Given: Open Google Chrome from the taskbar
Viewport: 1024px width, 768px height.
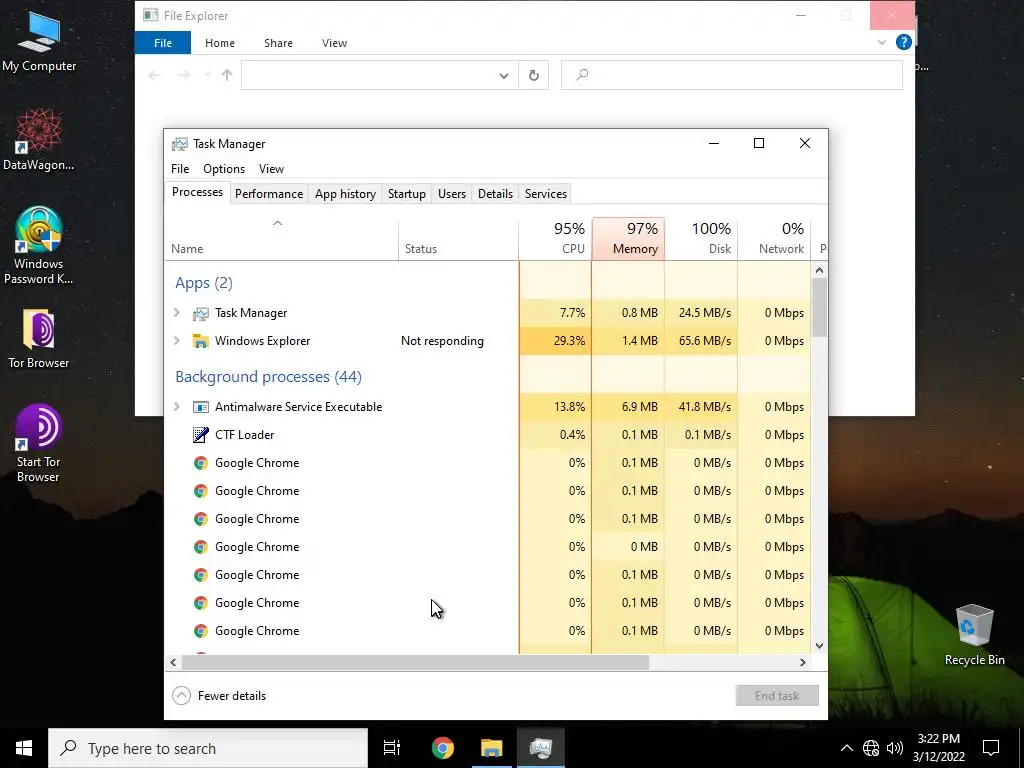Looking at the screenshot, I should click(443, 748).
